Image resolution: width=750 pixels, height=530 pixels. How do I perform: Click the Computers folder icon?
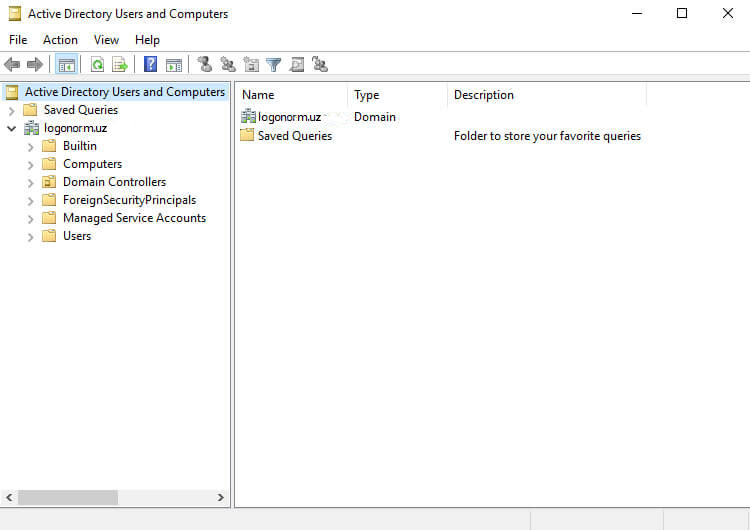[49, 164]
